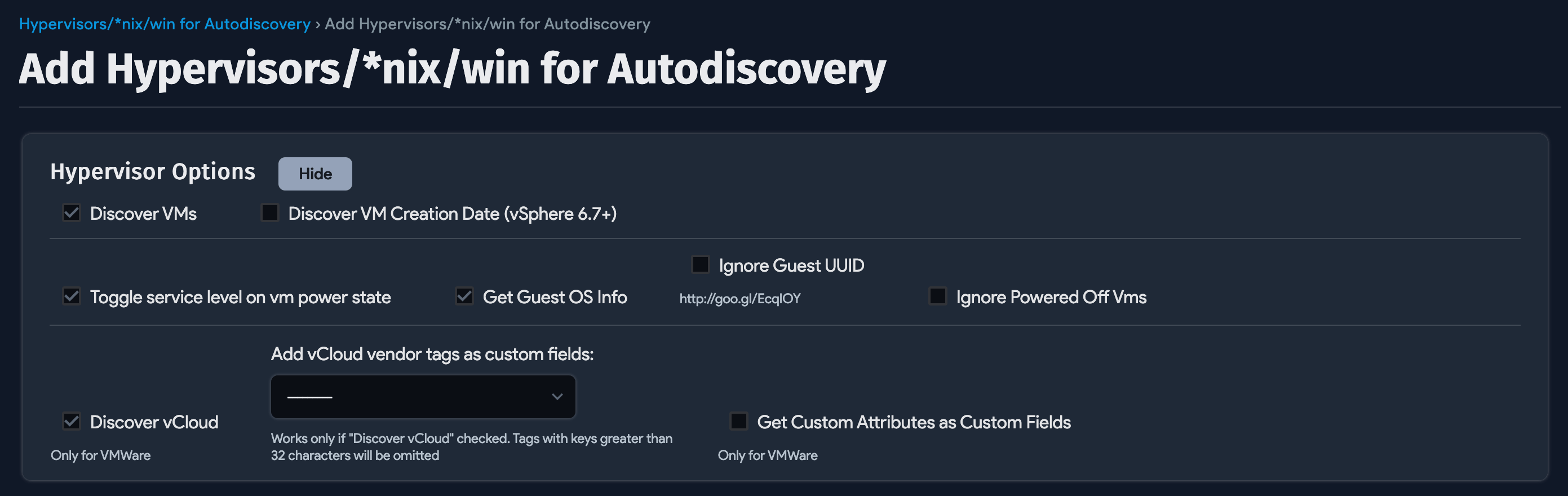This screenshot has height=496, width=1568.
Task: Uncheck Toggle service level on vm power state
Action: [x=71, y=296]
